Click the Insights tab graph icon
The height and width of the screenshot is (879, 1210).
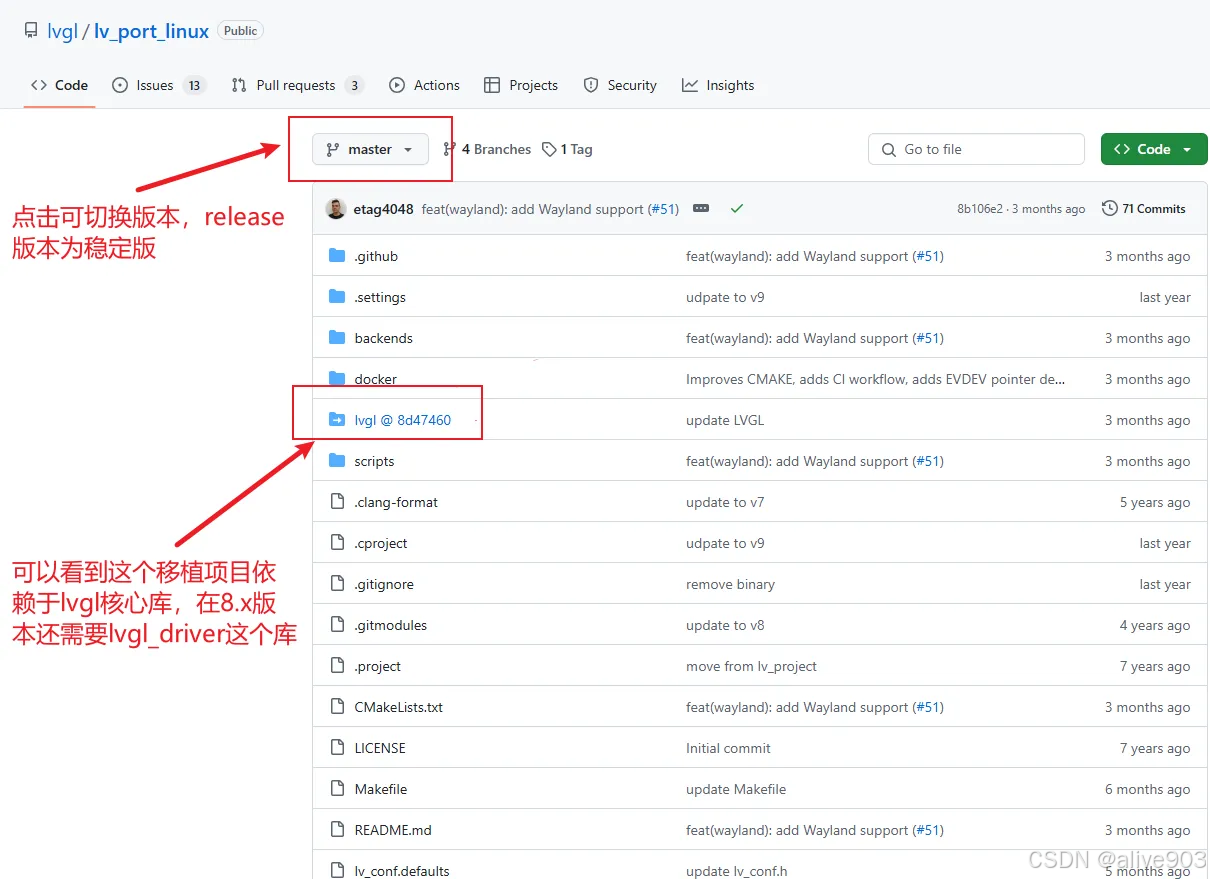pos(690,85)
